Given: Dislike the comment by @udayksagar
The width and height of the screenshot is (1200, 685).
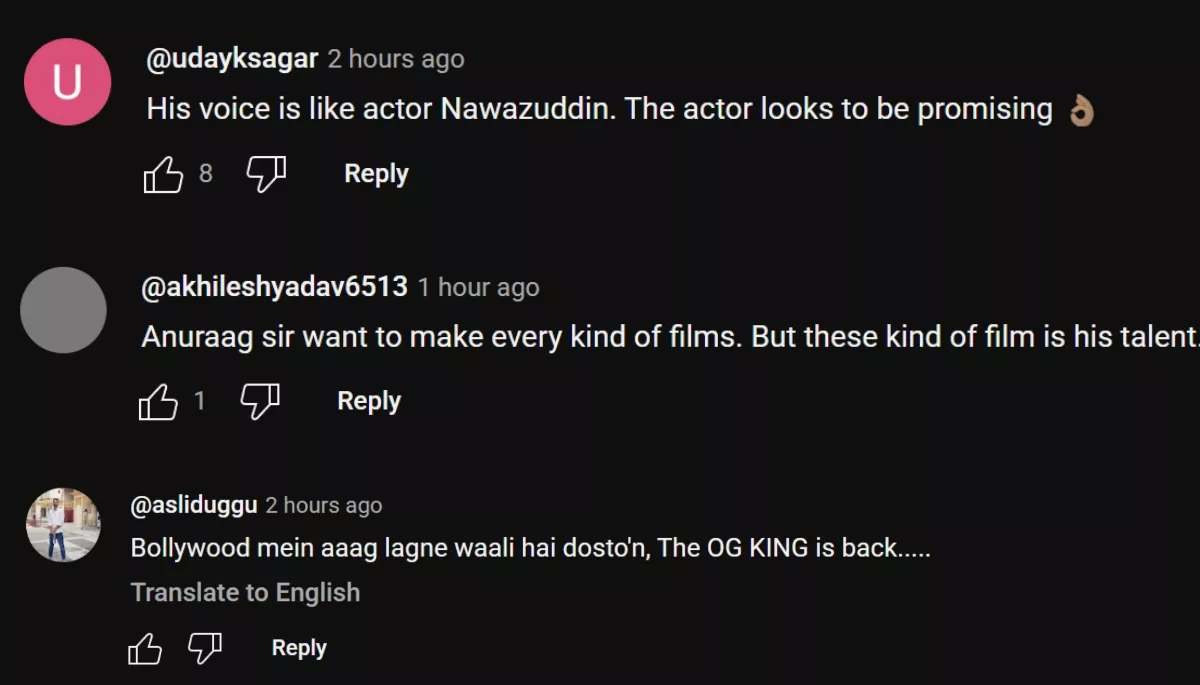Looking at the screenshot, I should 265,174.
